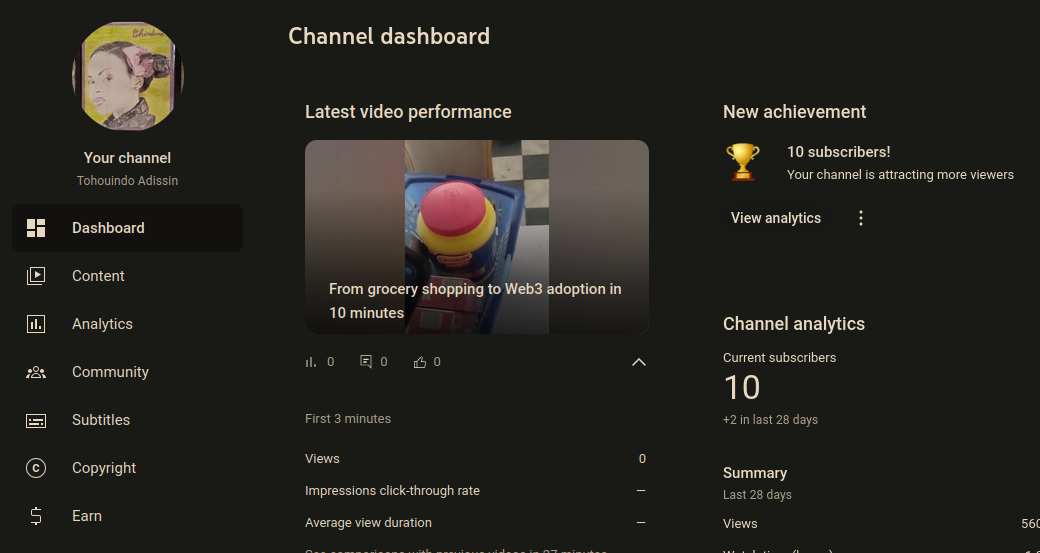Click the gold trophy achievement icon
Viewport: 1040px width, 553px height.
tap(742, 162)
